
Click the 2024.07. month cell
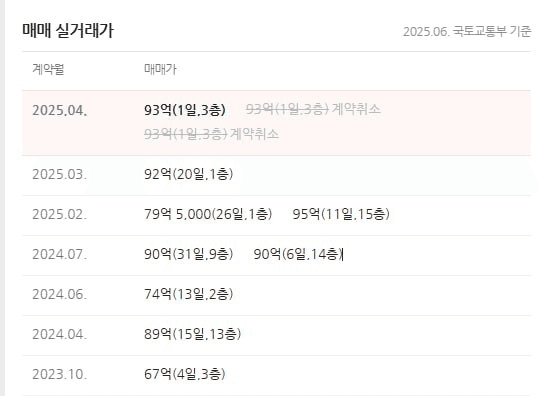click(59, 255)
